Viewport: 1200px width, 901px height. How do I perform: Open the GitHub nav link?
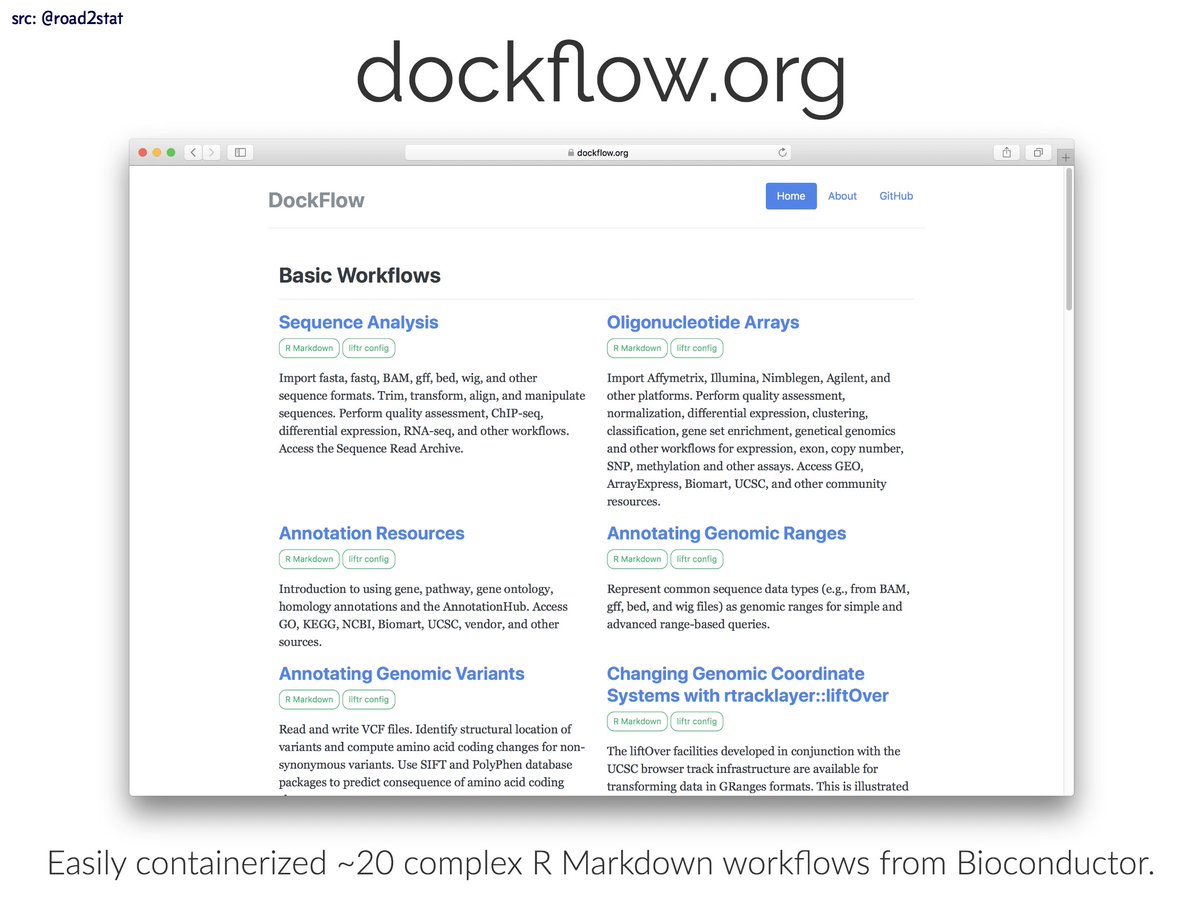click(896, 196)
